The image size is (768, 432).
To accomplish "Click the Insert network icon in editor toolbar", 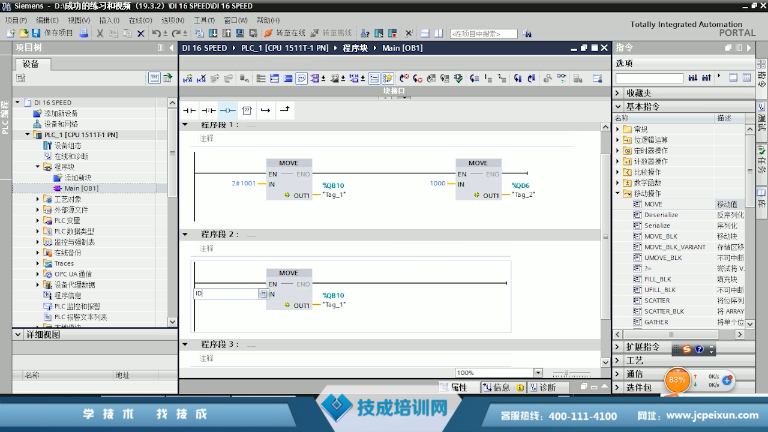I will point(188,78).
